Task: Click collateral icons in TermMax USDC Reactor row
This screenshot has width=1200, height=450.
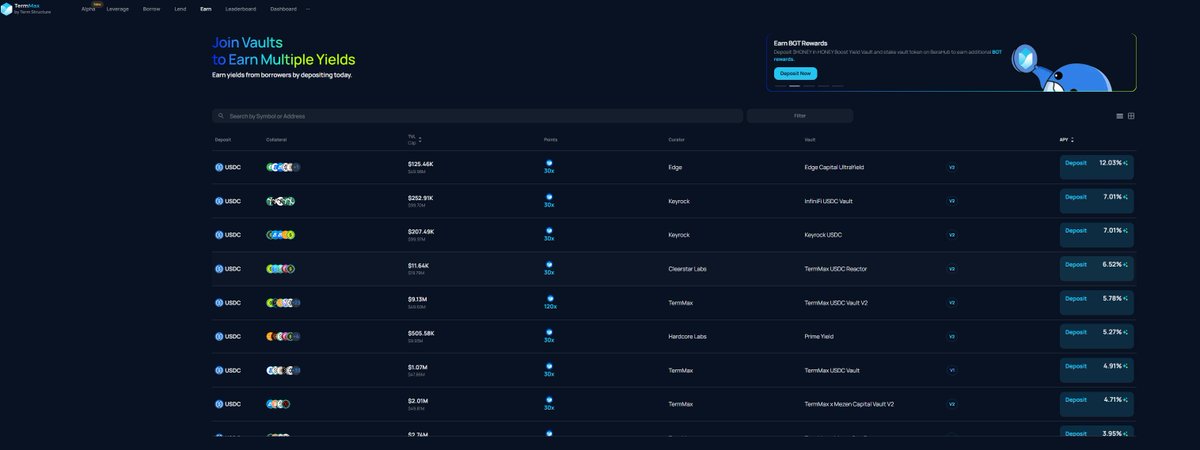Action: click(x=281, y=269)
